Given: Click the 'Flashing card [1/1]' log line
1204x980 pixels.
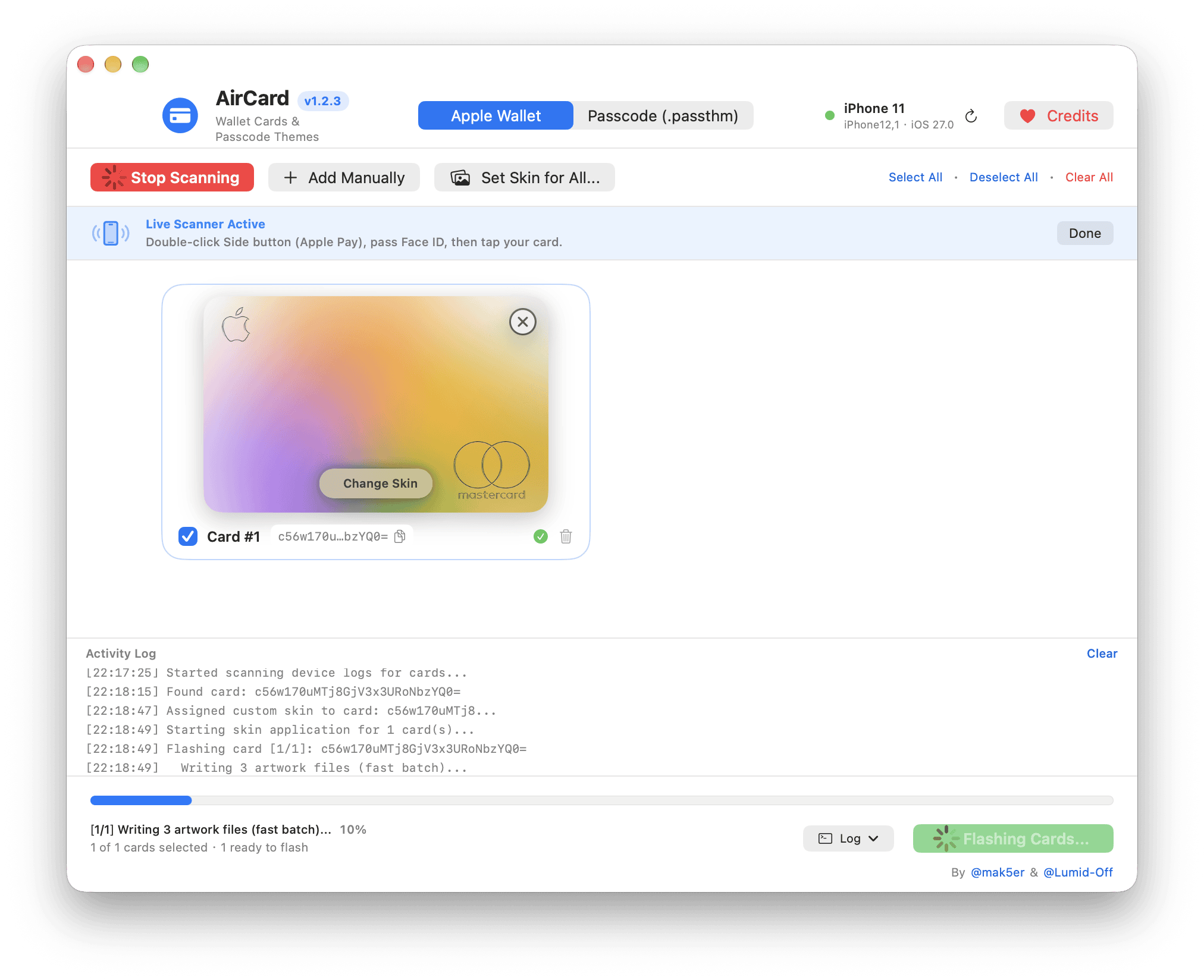Looking at the screenshot, I should [306, 749].
